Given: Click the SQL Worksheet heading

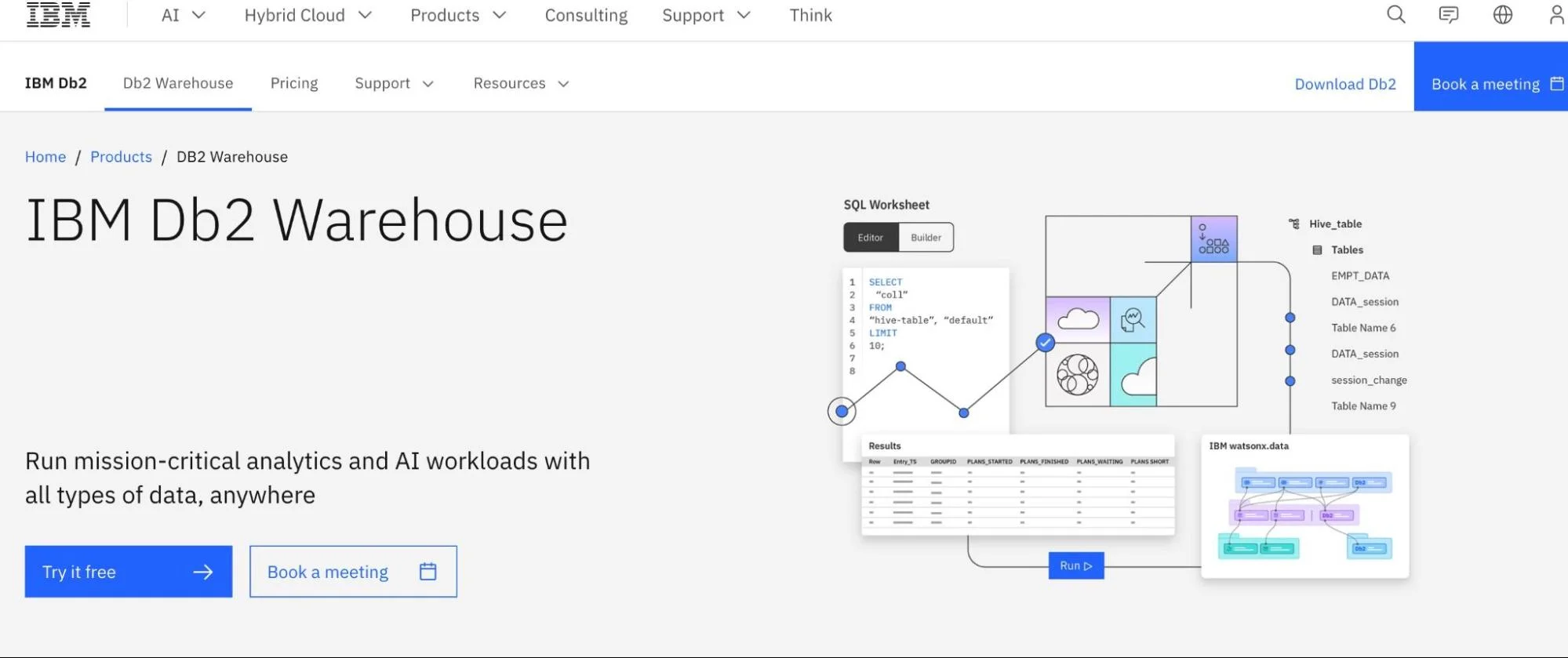Looking at the screenshot, I should pos(886,205).
